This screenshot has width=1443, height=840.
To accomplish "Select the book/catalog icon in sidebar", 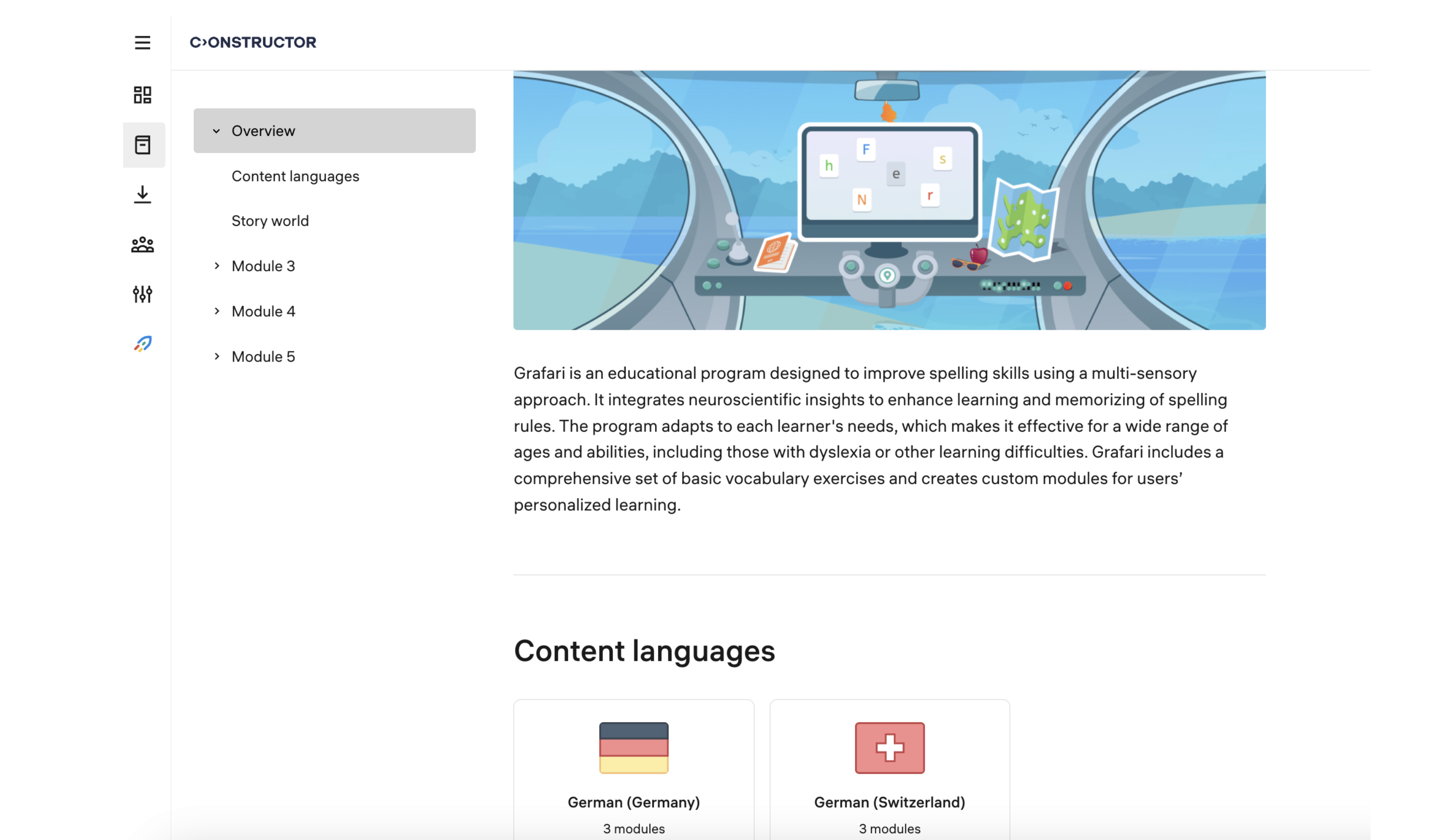I will (143, 145).
